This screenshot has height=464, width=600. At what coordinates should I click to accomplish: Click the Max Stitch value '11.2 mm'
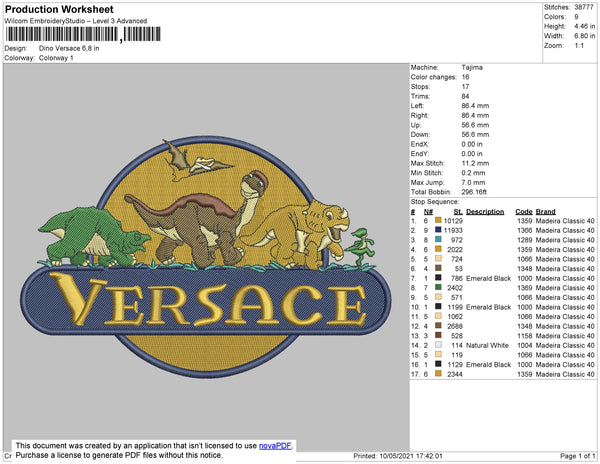point(475,163)
